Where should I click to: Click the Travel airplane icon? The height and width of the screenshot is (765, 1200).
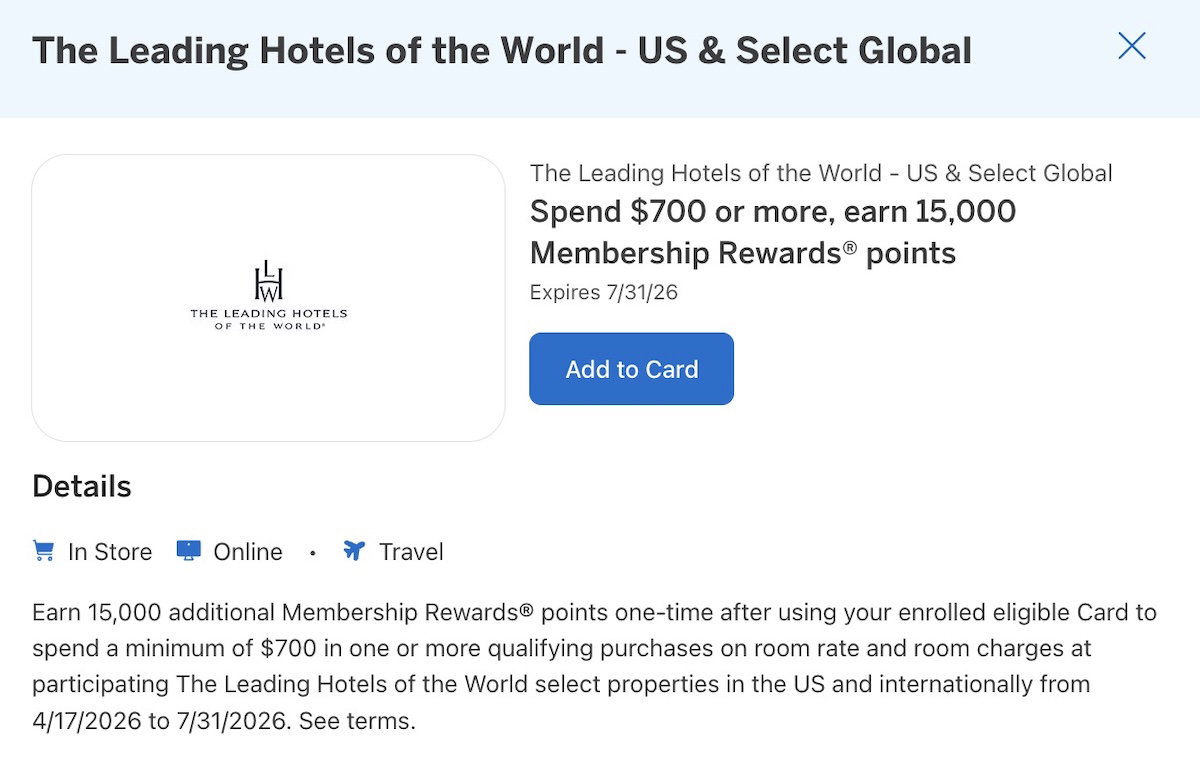354,551
